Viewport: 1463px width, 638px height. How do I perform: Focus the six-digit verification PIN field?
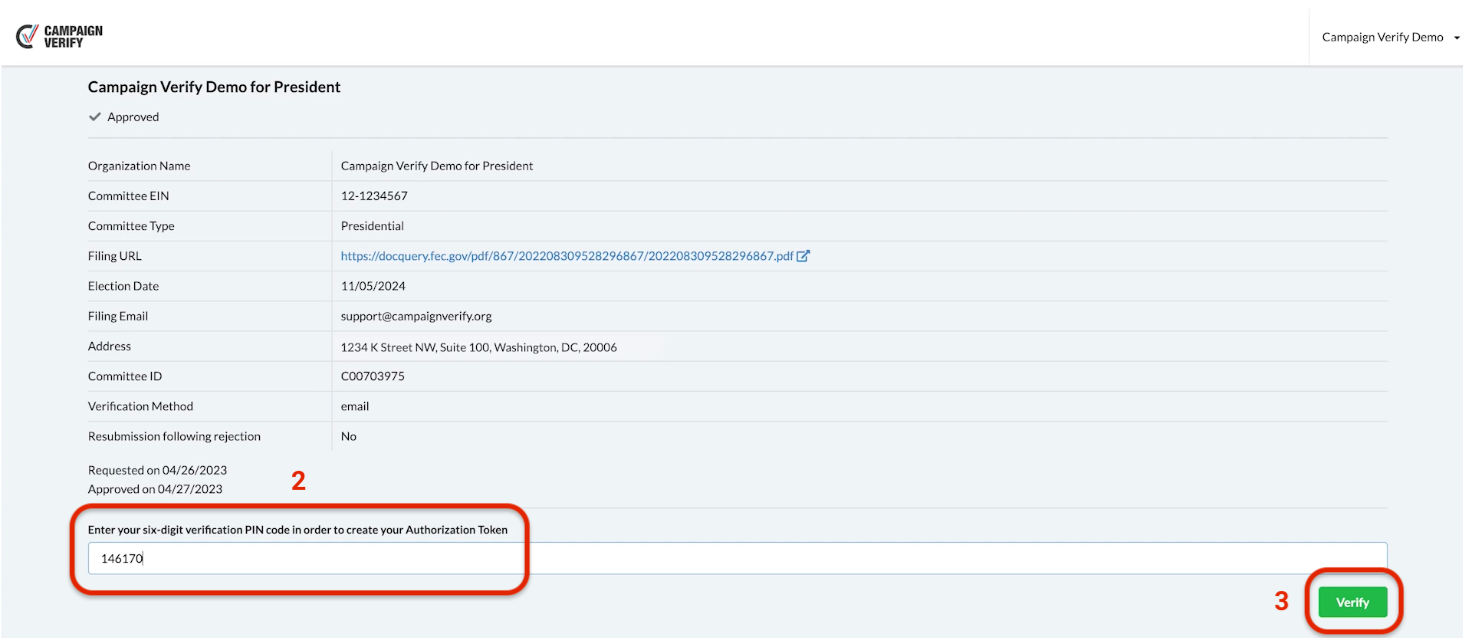(737, 558)
